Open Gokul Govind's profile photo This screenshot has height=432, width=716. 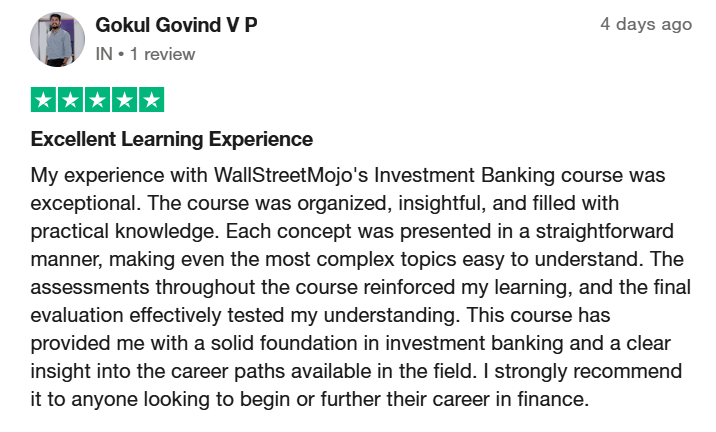click(57, 39)
